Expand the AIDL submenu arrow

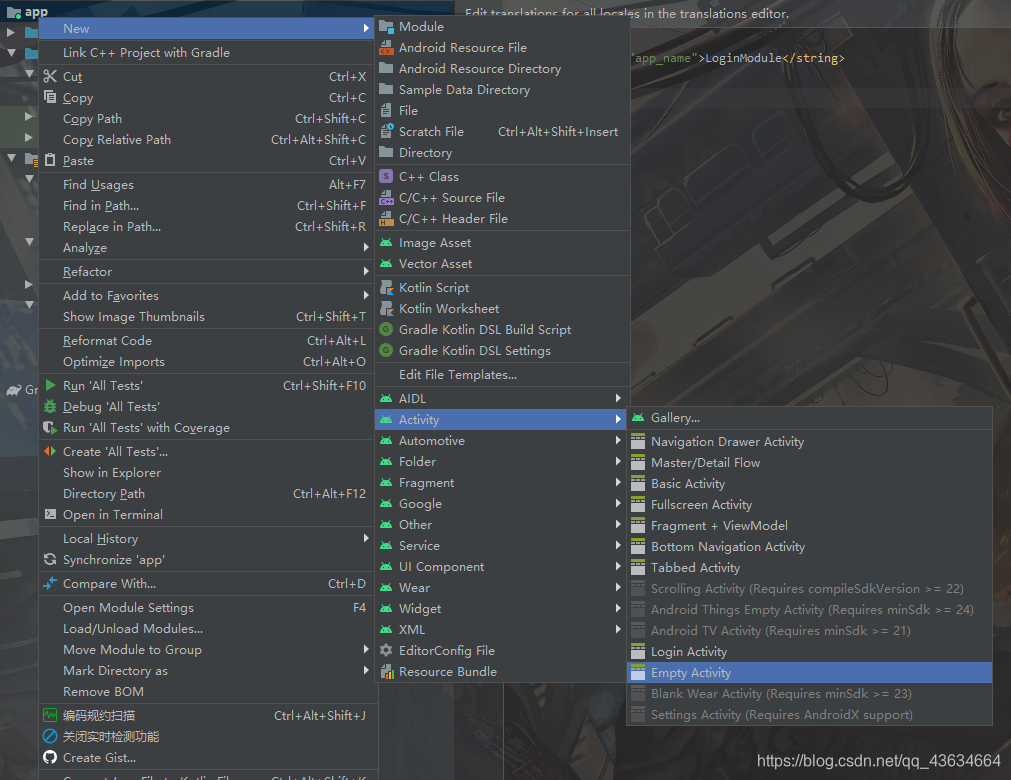(618, 398)
